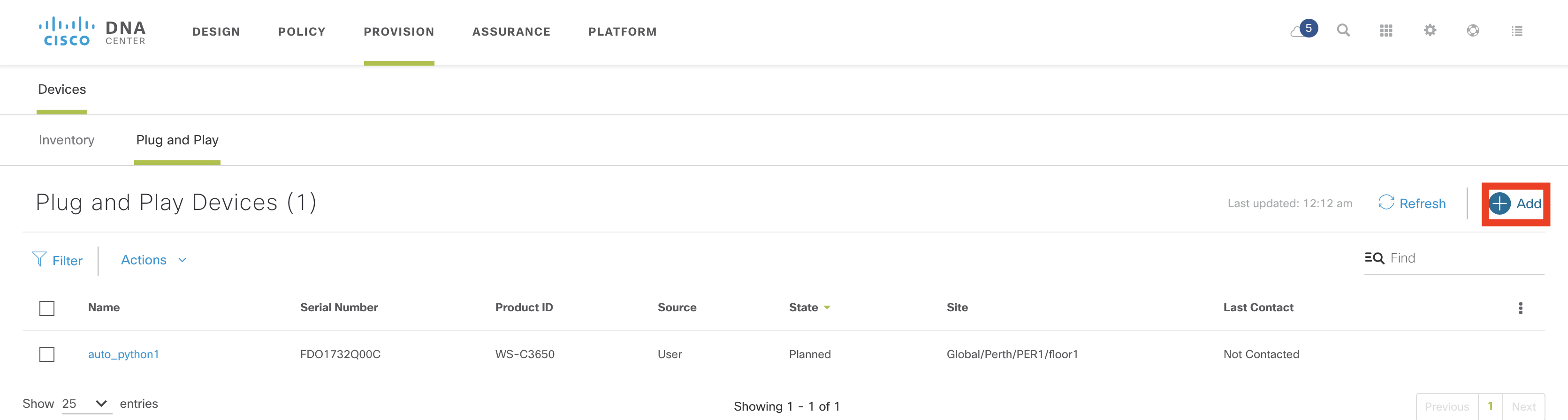Toggle the select-all checkbox in header
The width and height of the screenshot is (1568, 420).
click(x=47, y=308)
